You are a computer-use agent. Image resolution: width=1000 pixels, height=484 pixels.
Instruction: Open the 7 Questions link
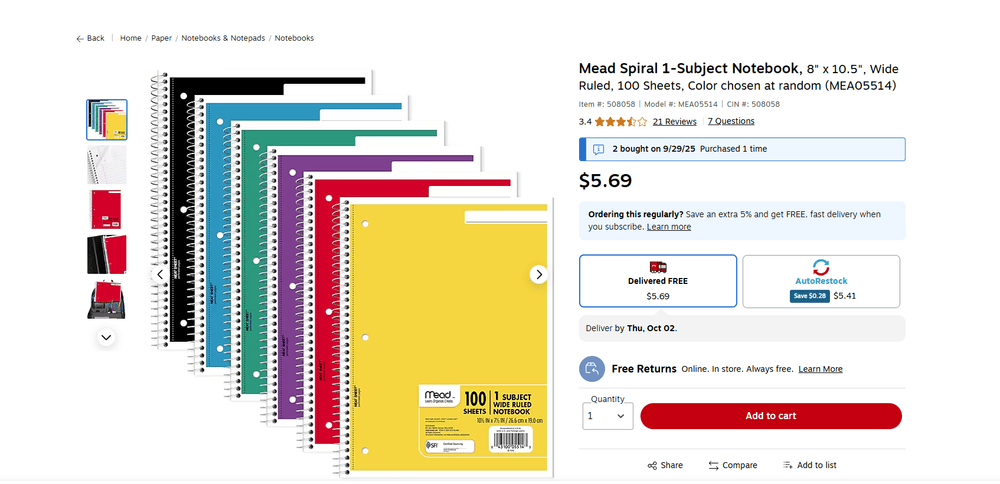(x=731, y=122)
